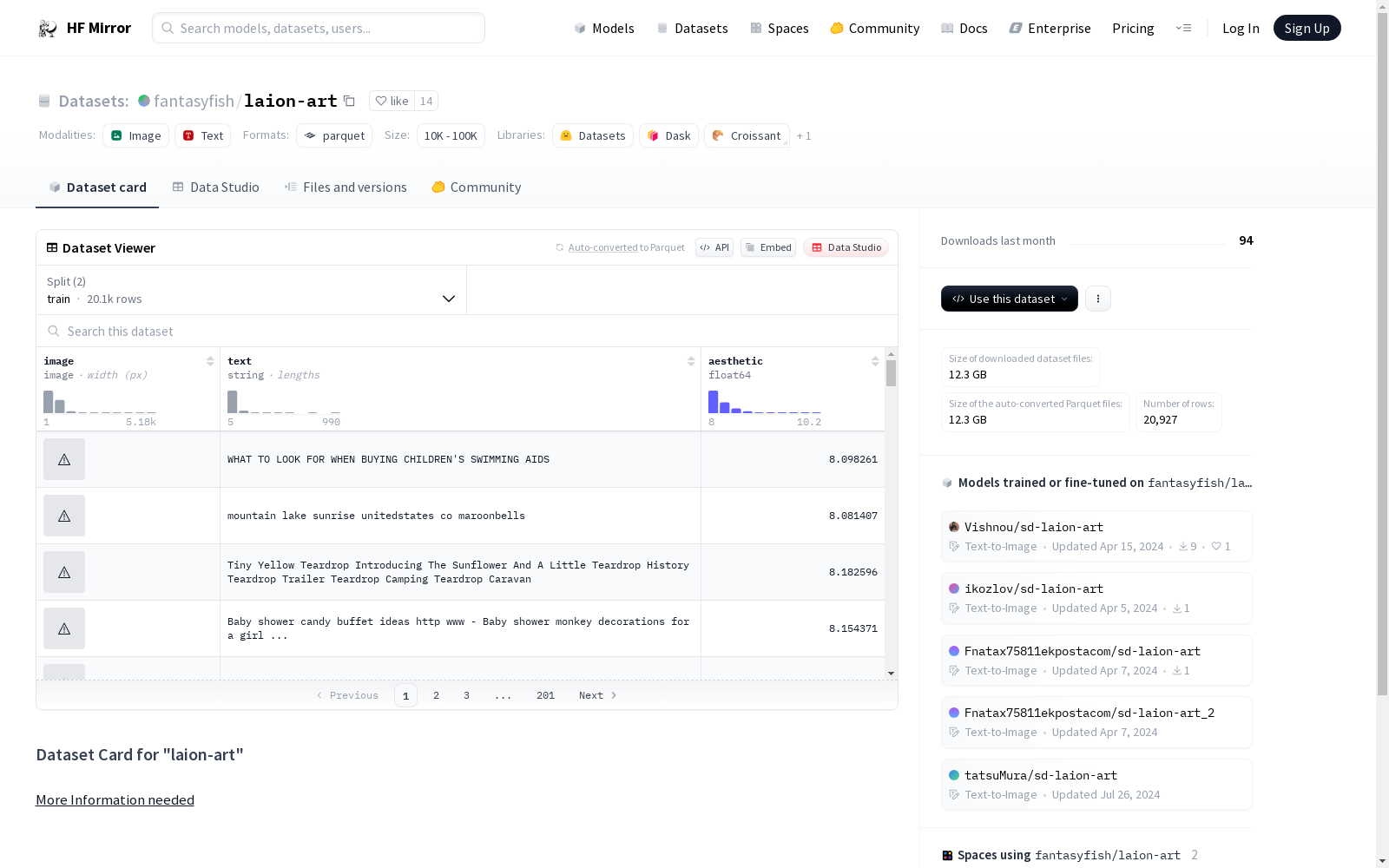Click the fantasyfish user avatar

(x=144, y=101)
